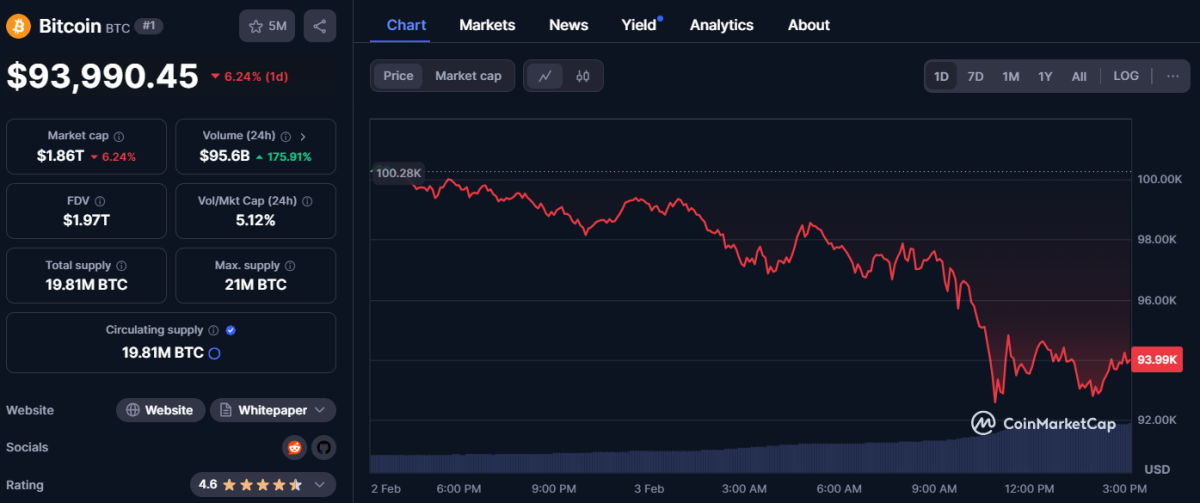Click the share icon next to Bitcoin

pos(320,26)
